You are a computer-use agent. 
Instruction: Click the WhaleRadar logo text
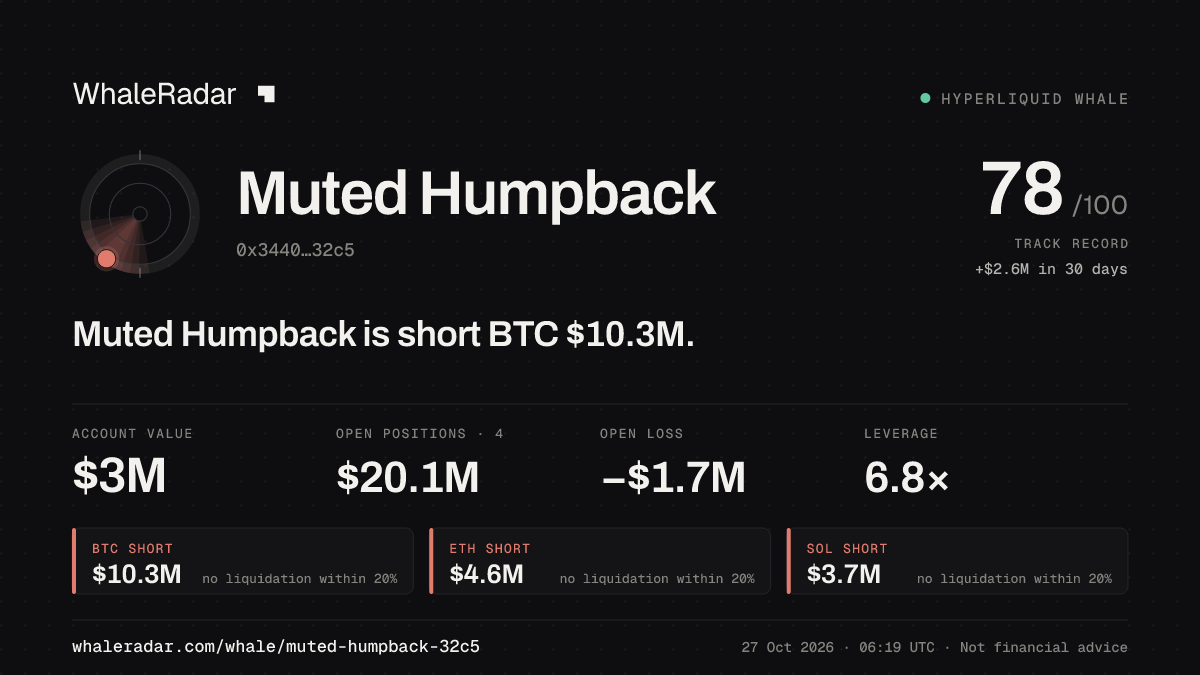pos(154,95)
